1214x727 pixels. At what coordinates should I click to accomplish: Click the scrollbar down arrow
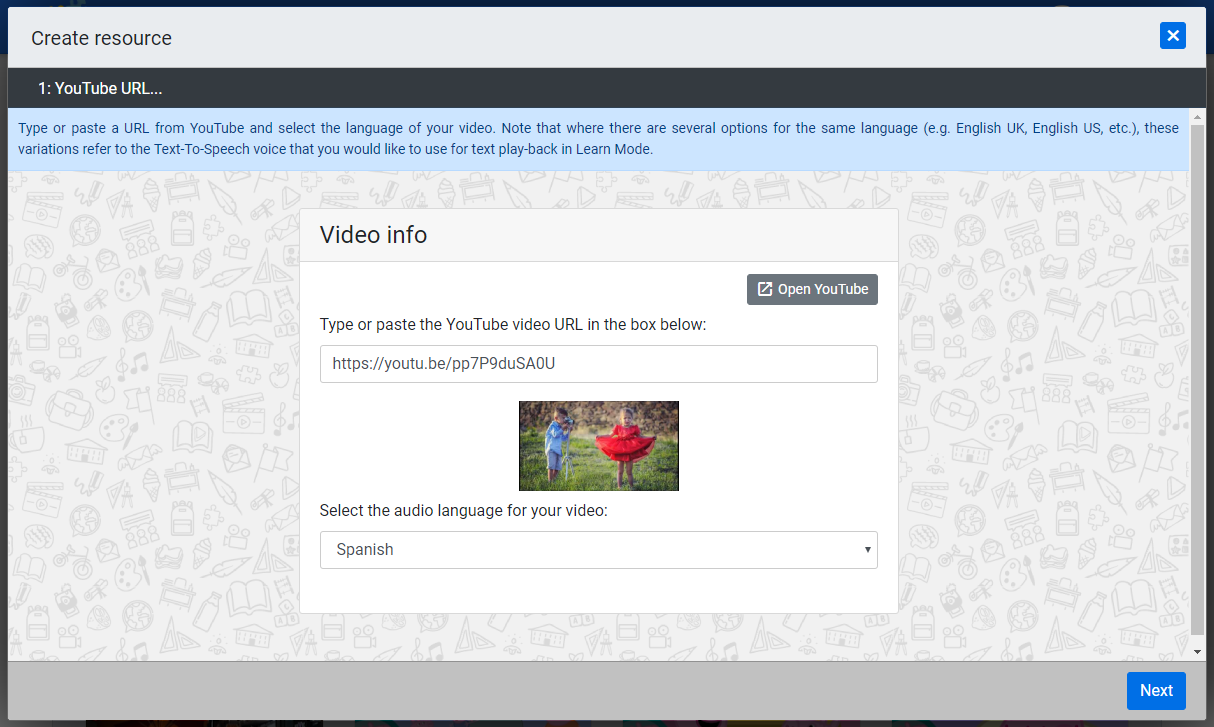(x=1197, y=652)
